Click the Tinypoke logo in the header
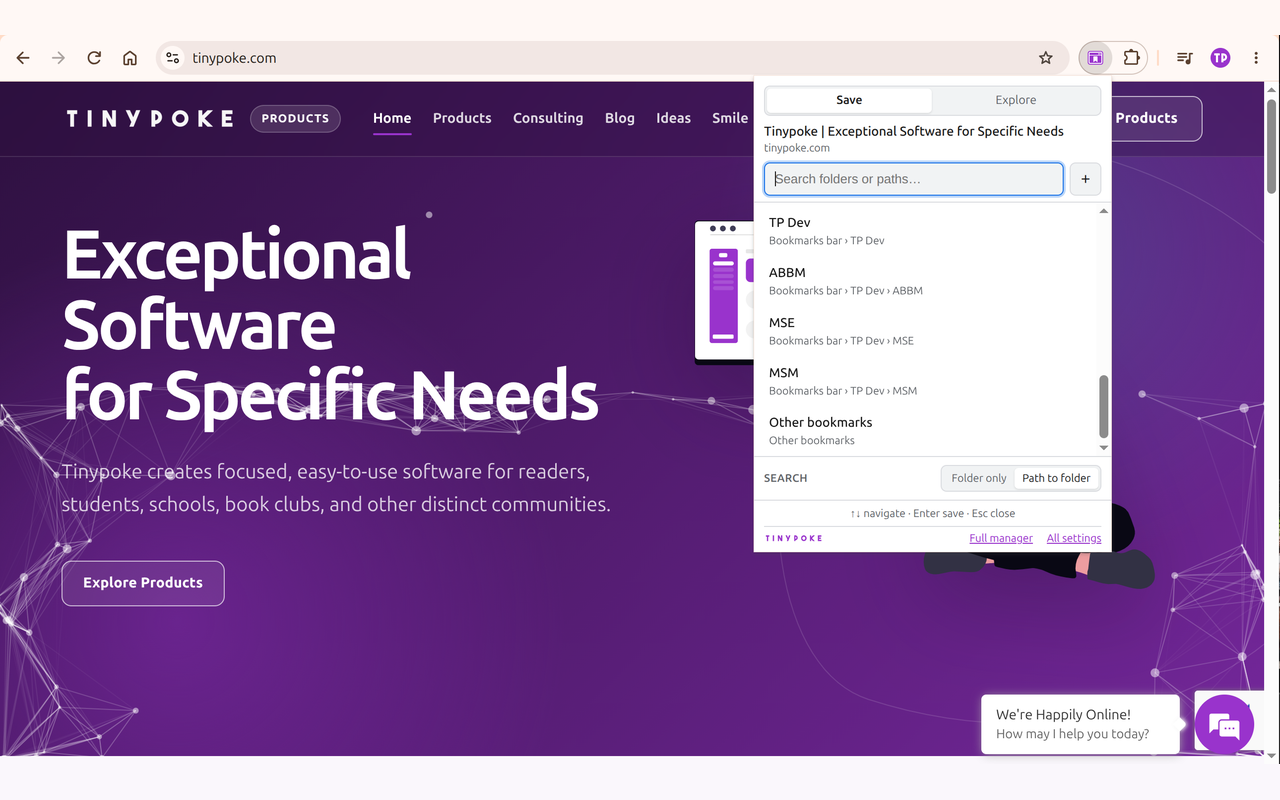 click(150, 119)
